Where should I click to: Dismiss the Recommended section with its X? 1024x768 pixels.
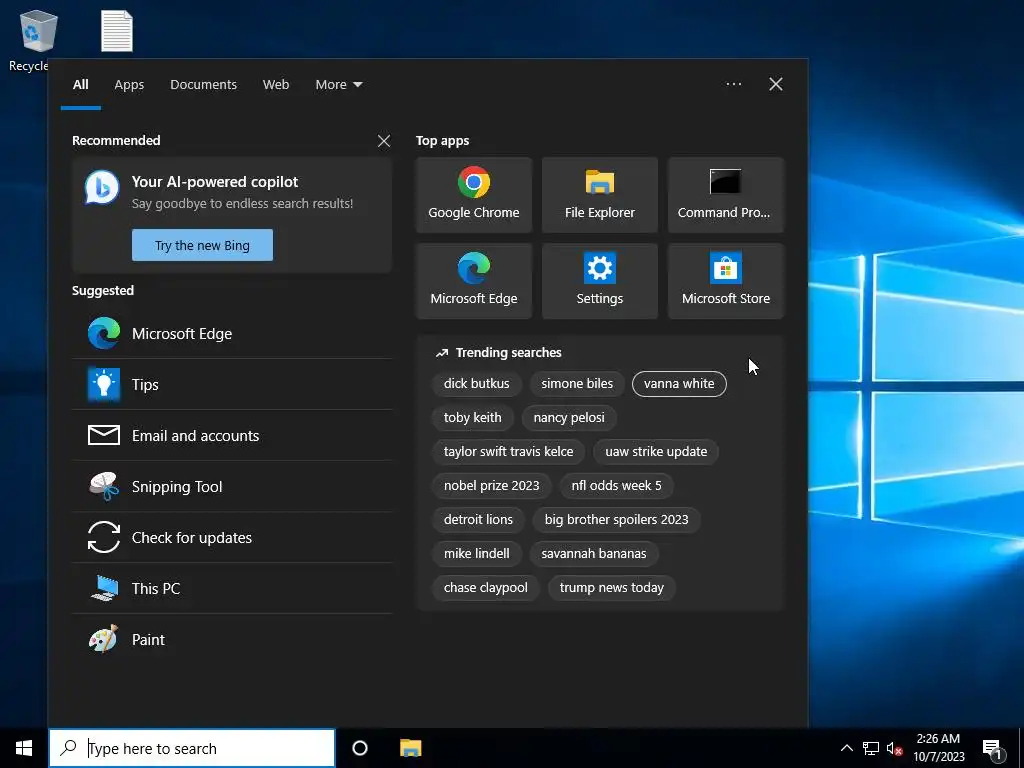point(384,141)
